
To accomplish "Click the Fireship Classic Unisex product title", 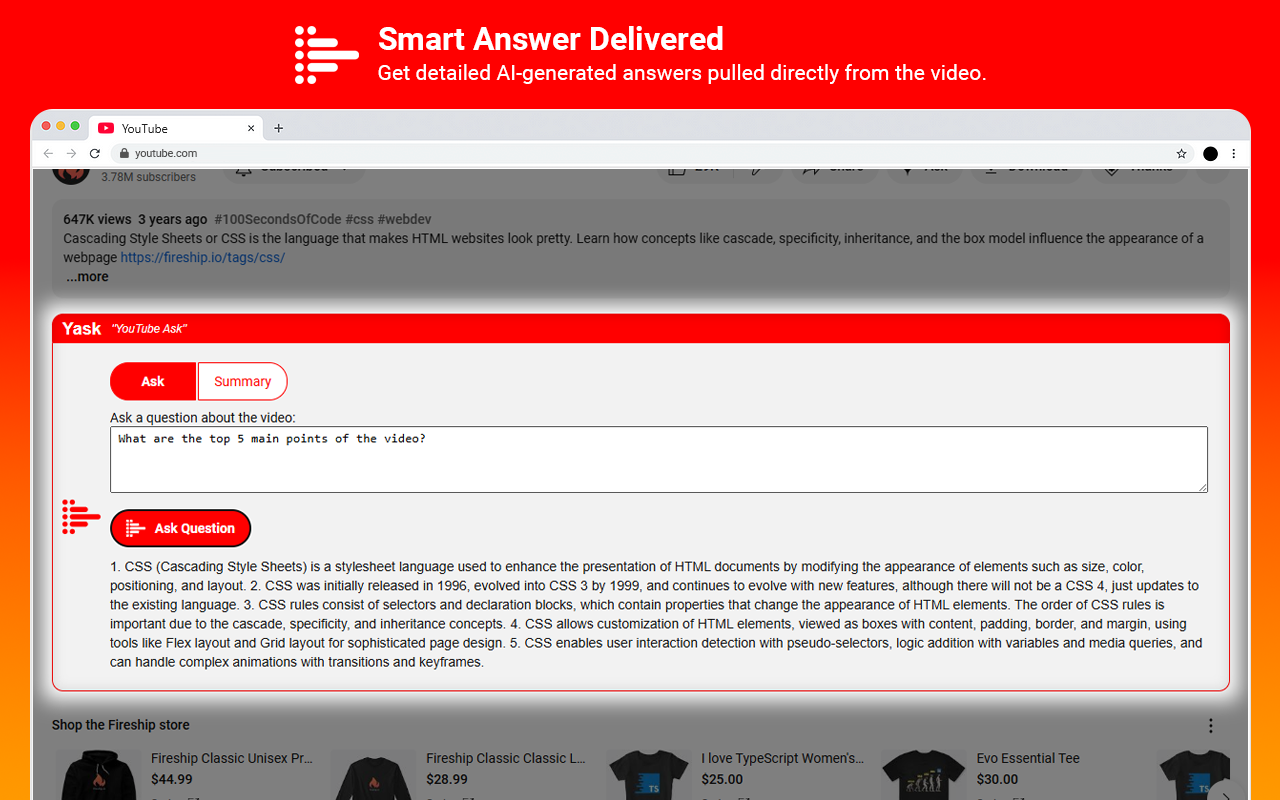I will pos(232,759).
